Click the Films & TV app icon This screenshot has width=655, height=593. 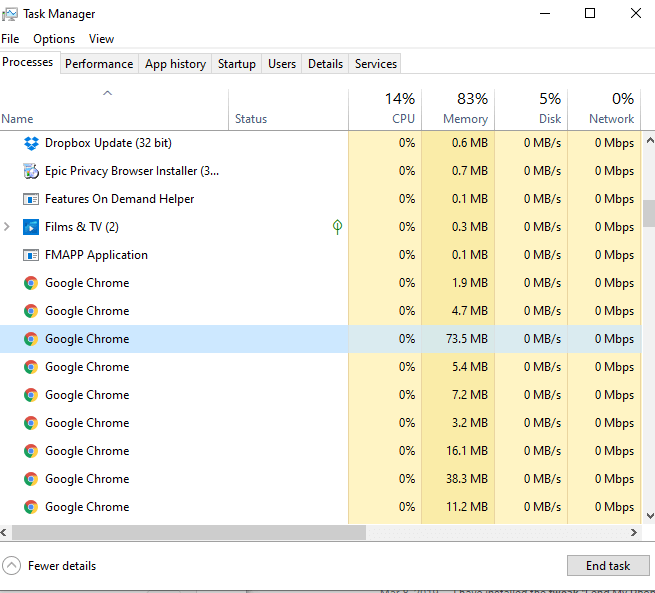pos(31,227)
